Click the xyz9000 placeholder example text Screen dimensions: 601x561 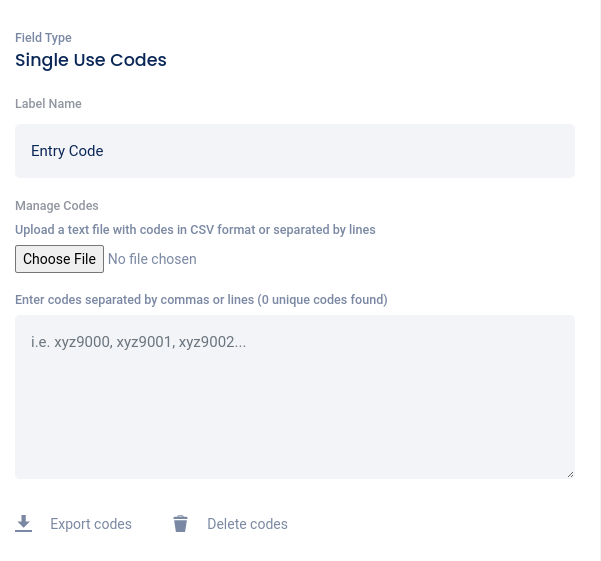click(x=82, y=342)
